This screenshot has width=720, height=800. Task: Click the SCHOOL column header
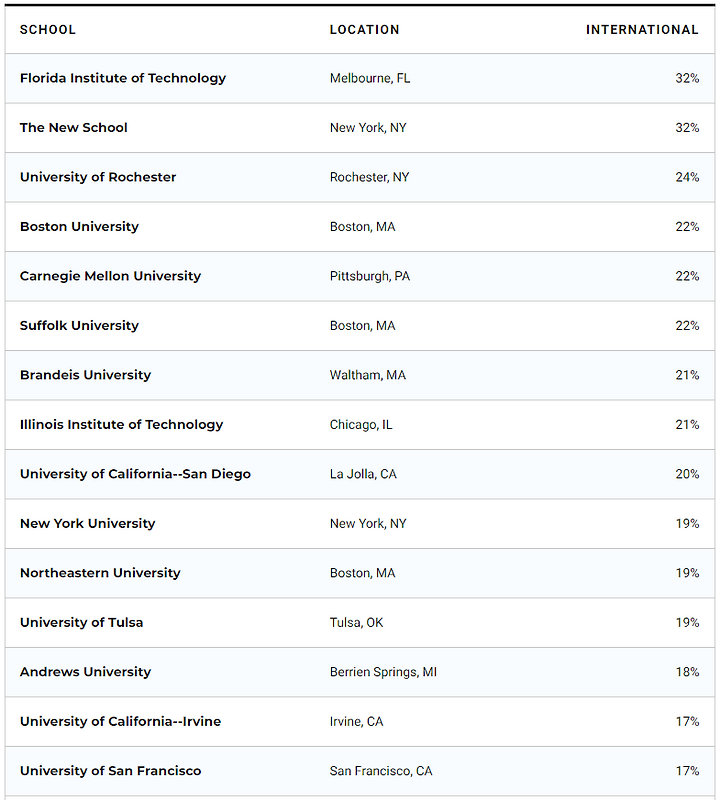[x=48, y=30]
